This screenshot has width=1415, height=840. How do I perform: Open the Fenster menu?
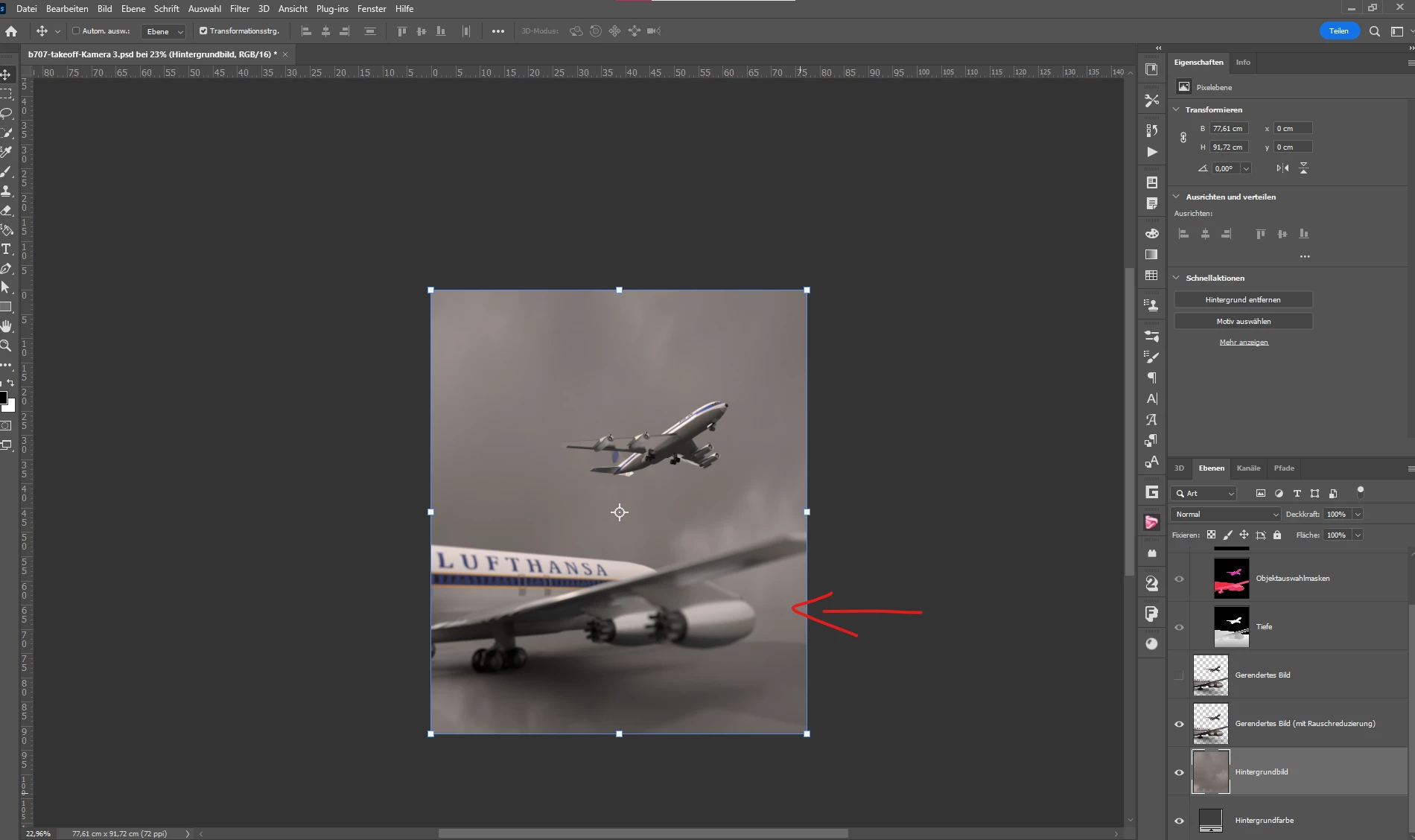point(372,9)
